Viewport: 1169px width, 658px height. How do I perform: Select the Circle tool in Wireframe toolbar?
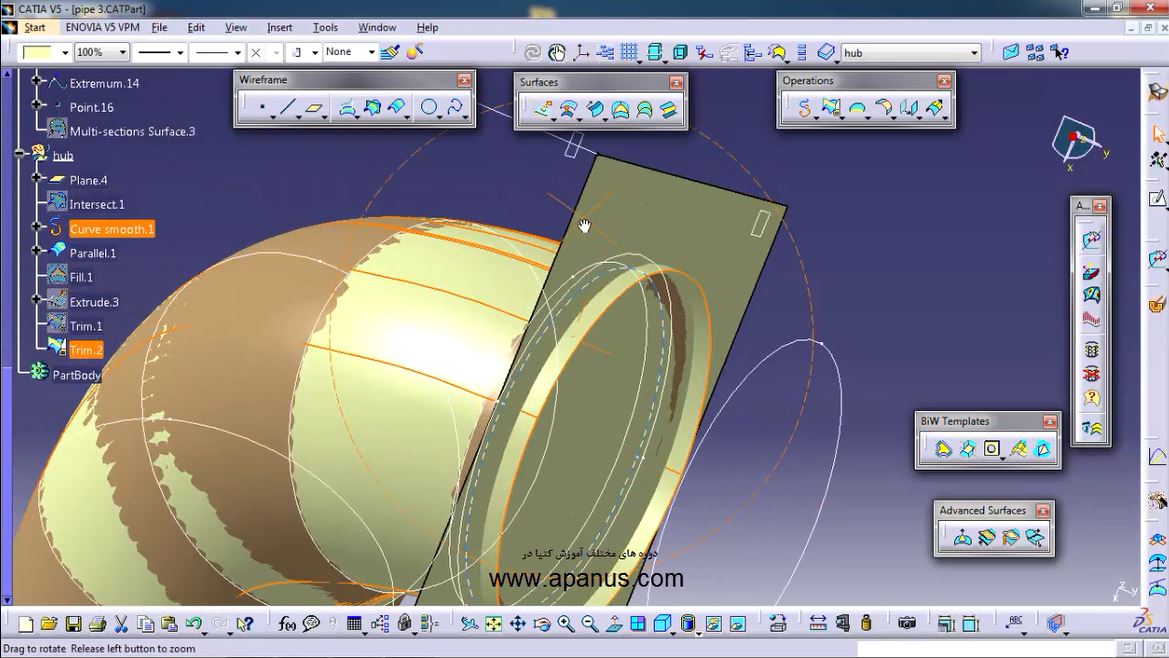pos(429,108)
